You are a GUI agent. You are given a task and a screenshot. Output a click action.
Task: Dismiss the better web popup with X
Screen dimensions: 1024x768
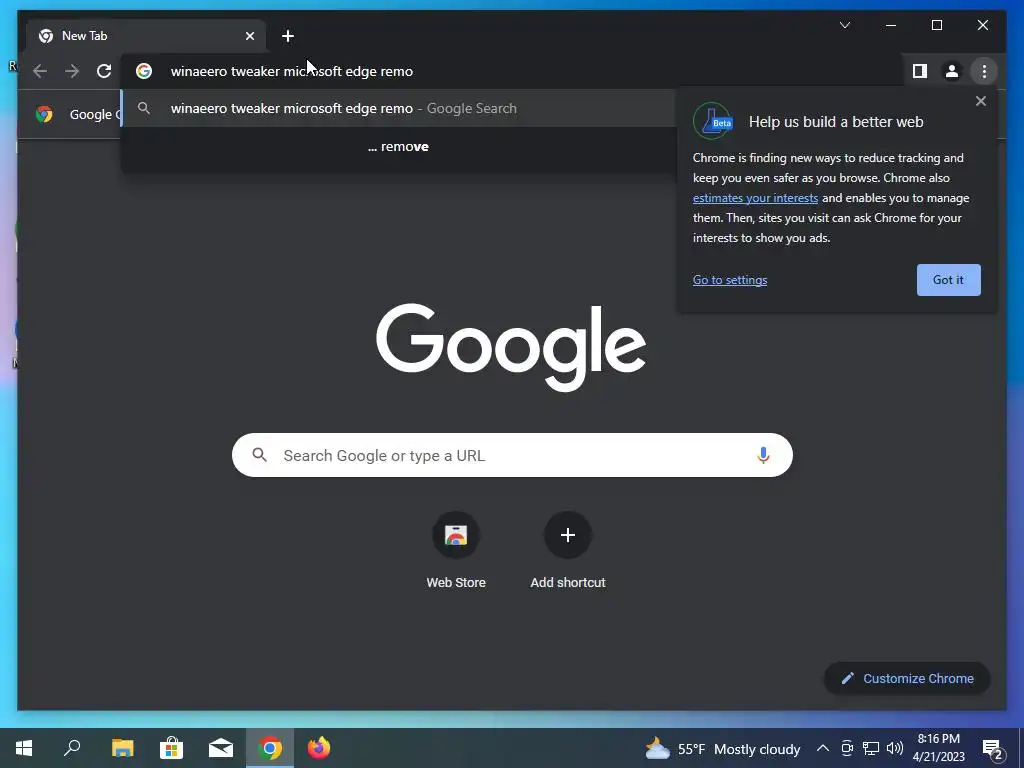tap(980, 101)
